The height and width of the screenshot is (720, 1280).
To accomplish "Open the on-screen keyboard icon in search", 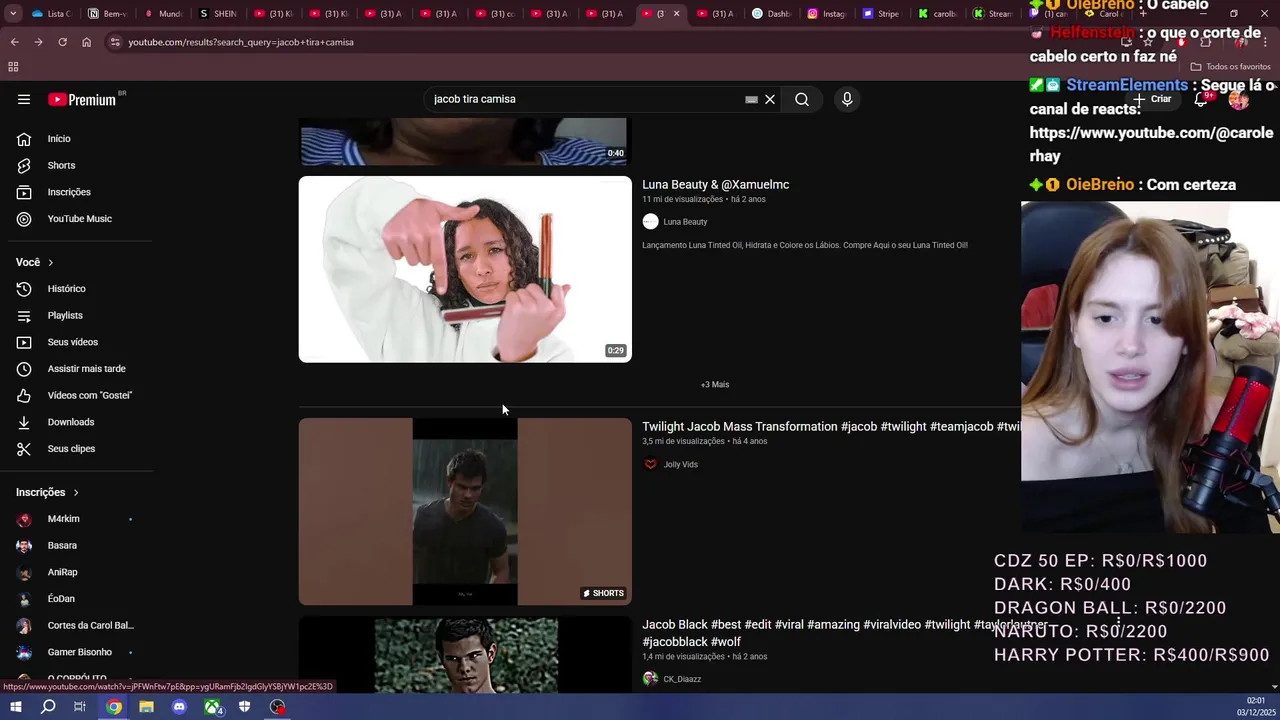I will [751, 99].
